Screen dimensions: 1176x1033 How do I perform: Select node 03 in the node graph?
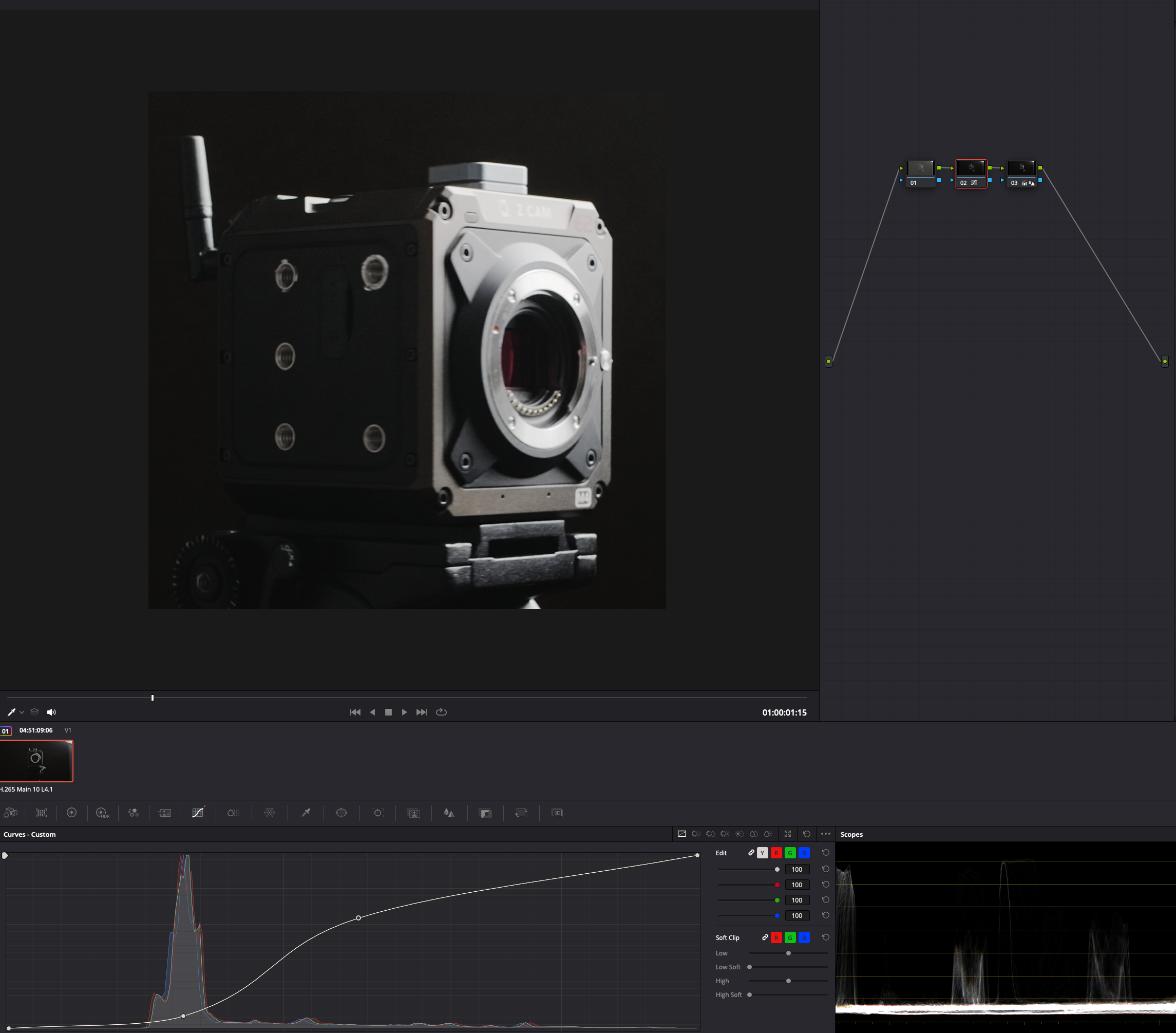coord(1021,173)
